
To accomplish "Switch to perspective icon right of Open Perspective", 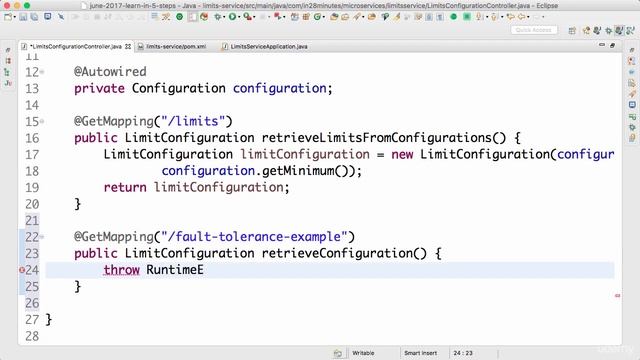I will coord(586,30).
